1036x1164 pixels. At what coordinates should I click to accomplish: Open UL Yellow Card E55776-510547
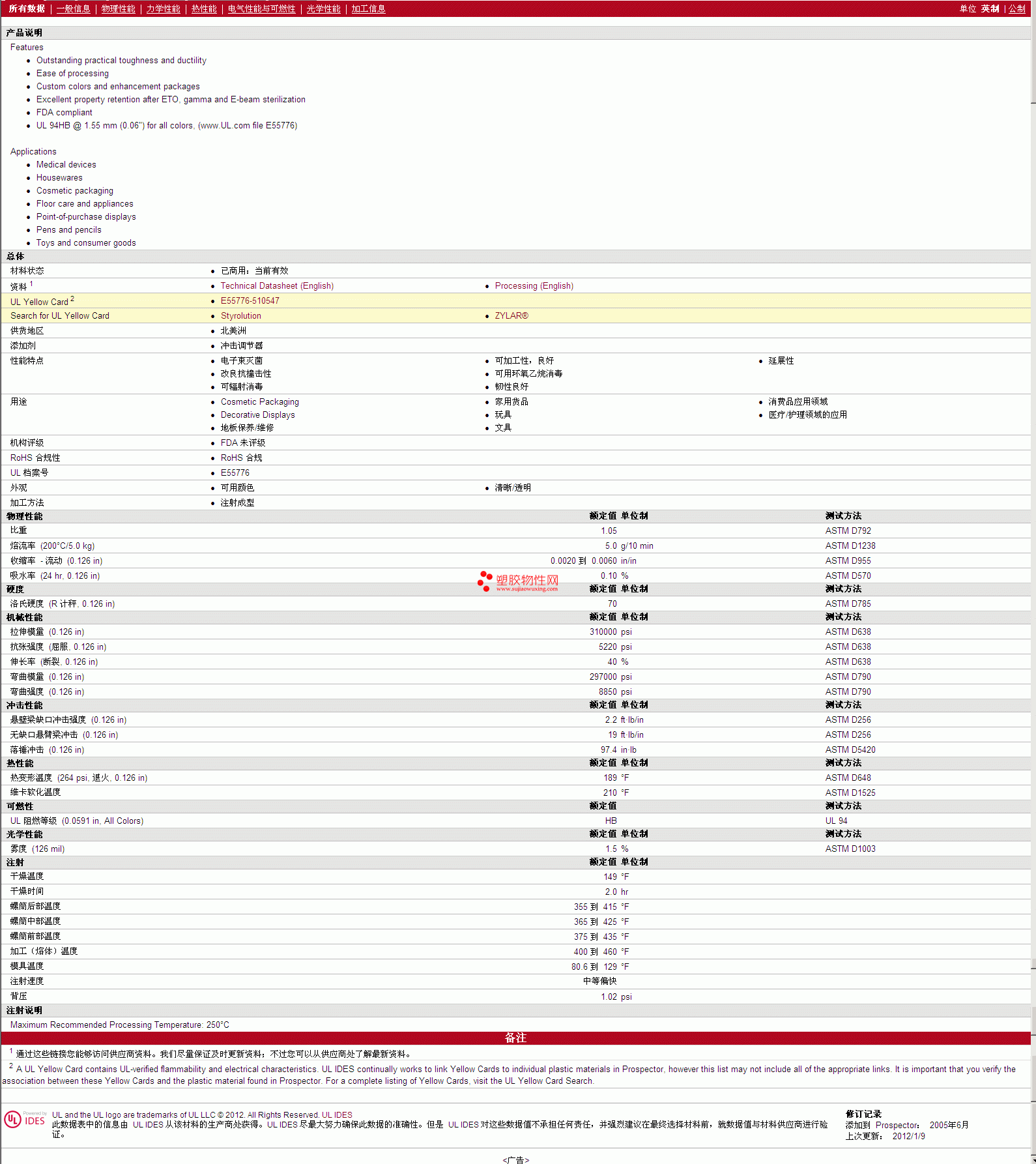coord(250,301)
